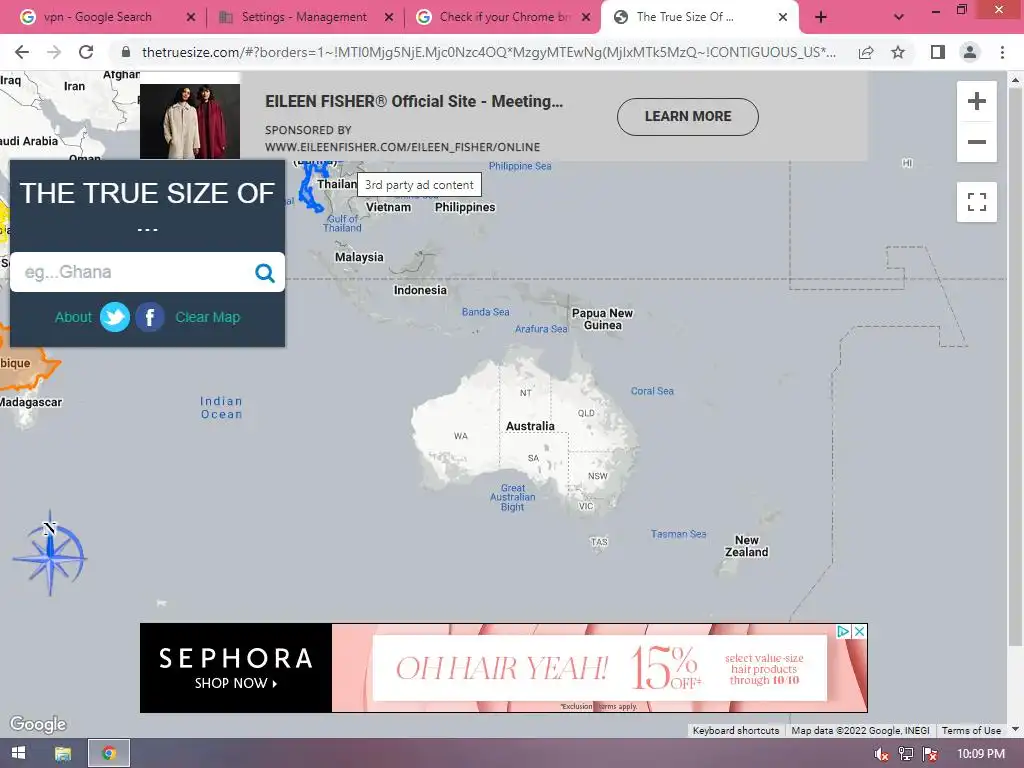Open Keyboard shortcuts link

pos(736,730)
